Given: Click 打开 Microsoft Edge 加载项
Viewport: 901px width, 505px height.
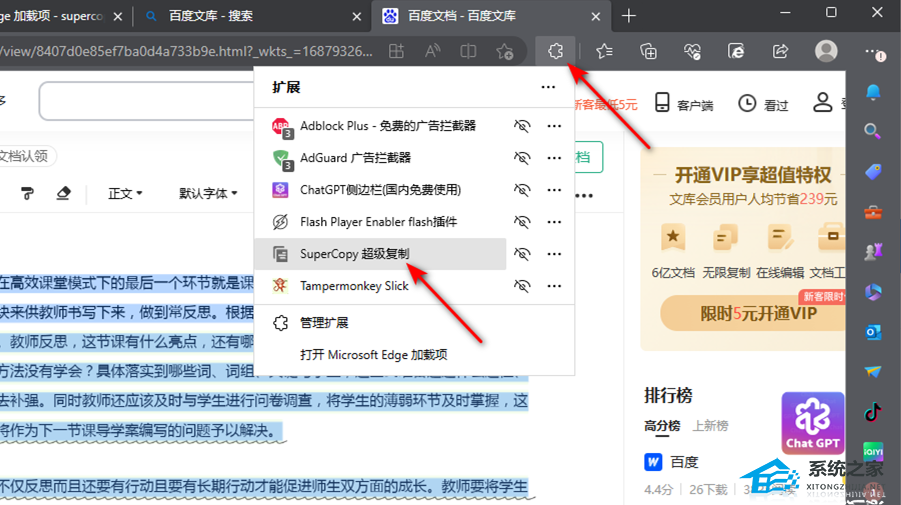Looking at the screenshot, I should pos(414,354).
